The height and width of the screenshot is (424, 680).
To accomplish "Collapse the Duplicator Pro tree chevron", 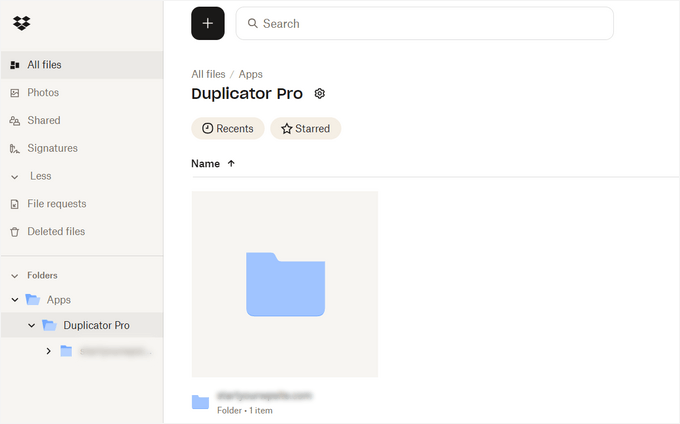I will (32, 325).
